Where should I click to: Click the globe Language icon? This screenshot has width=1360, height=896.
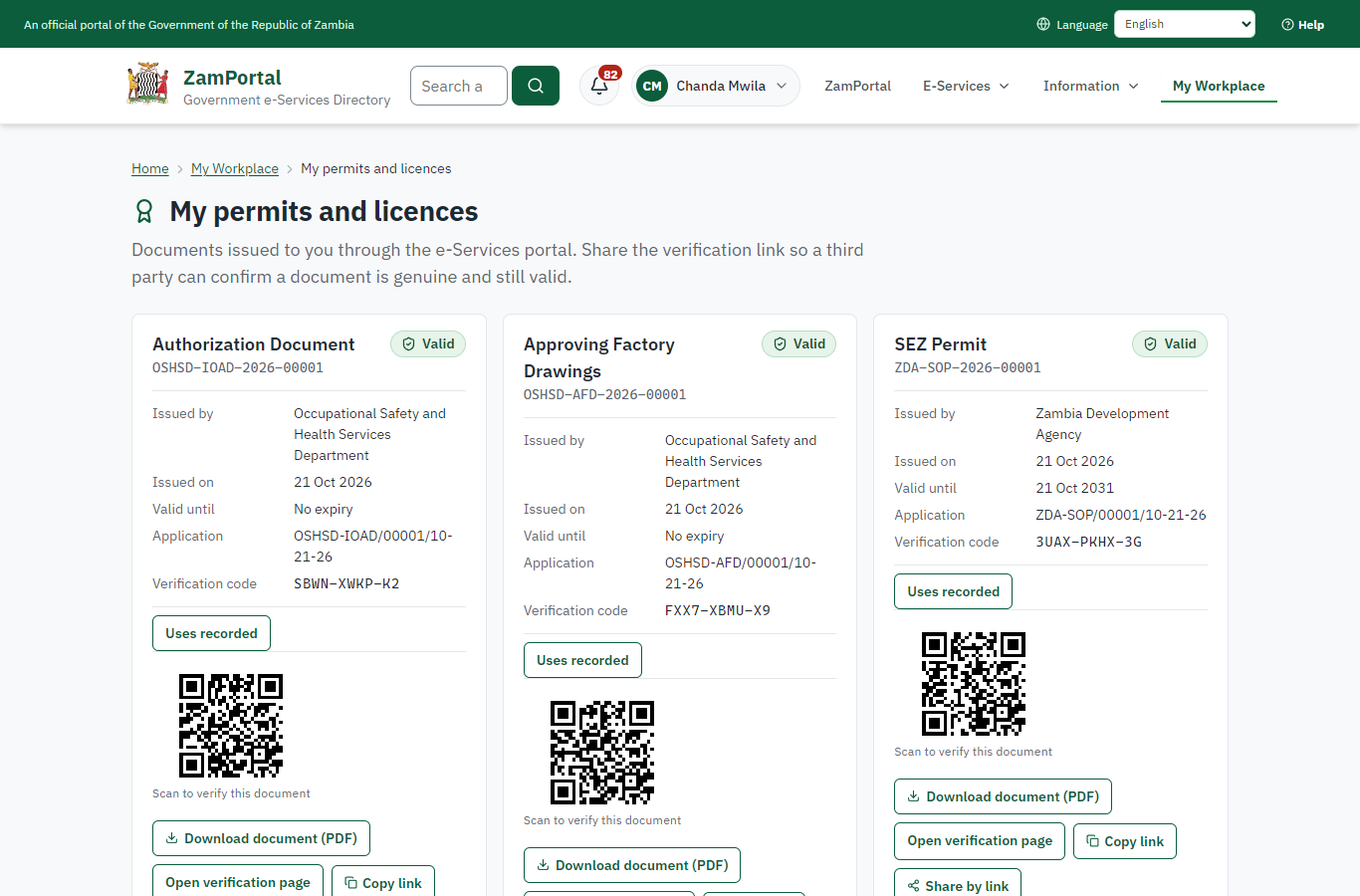click(1043, 24)
